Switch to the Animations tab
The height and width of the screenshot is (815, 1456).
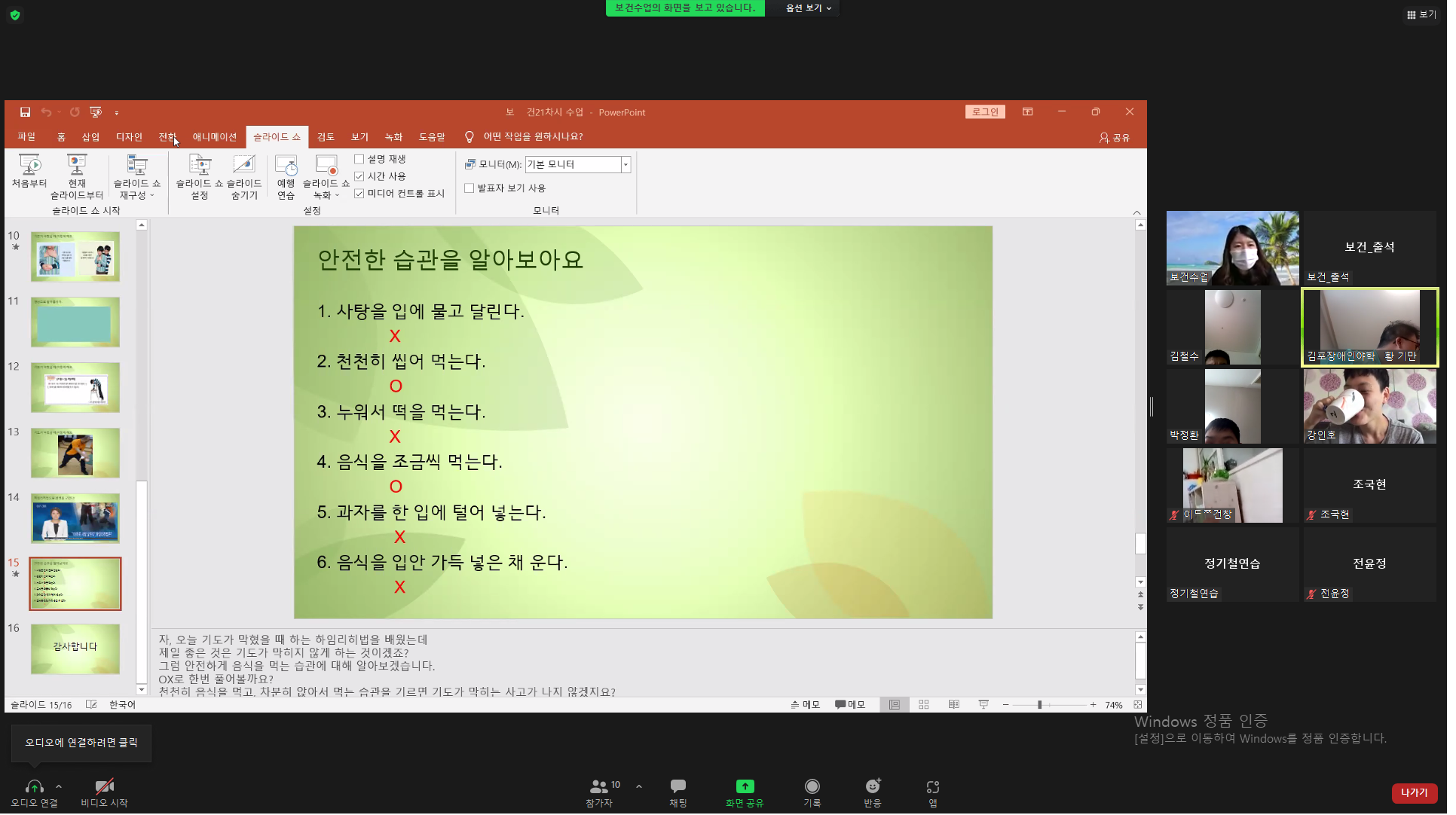[x=216, y=137]
